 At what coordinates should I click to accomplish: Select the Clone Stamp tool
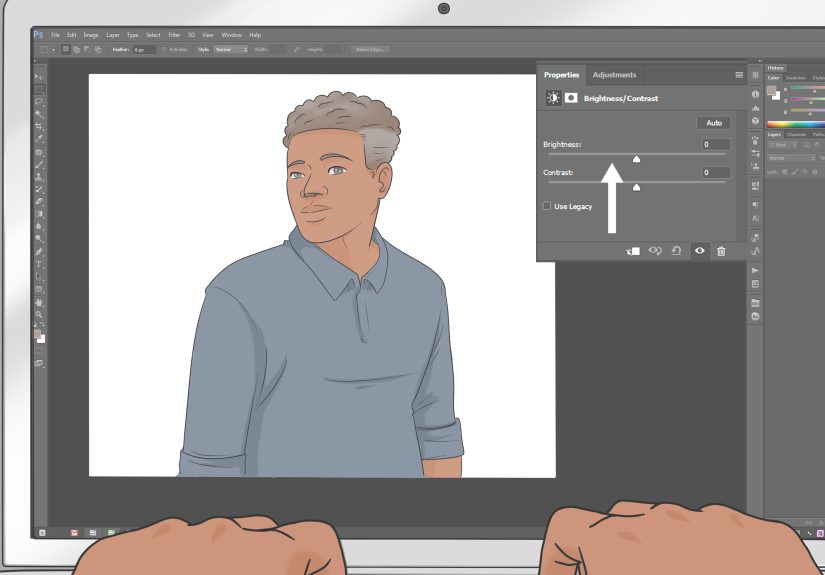coord(39,177)
